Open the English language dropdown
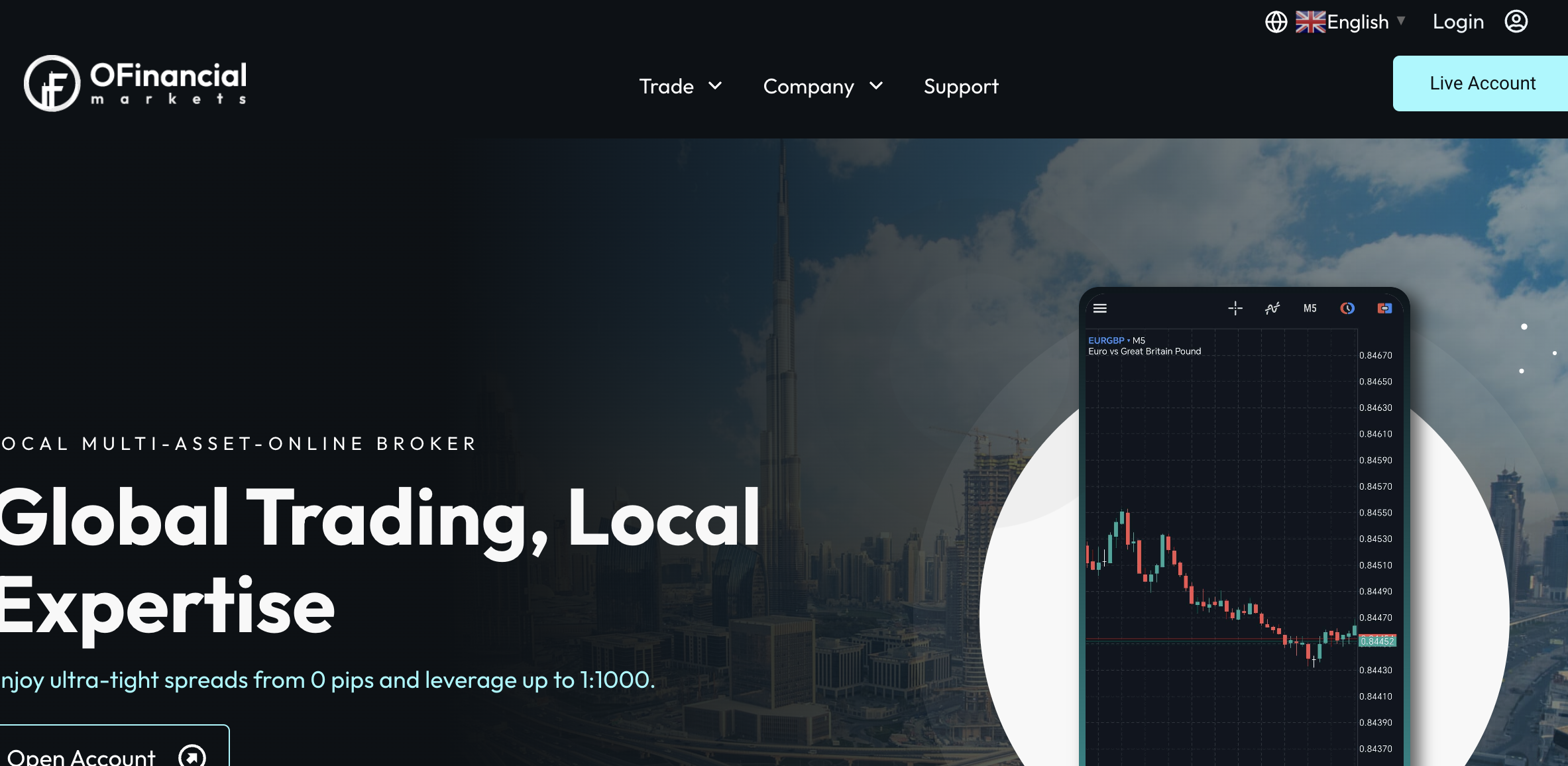 pos(1358,22)
